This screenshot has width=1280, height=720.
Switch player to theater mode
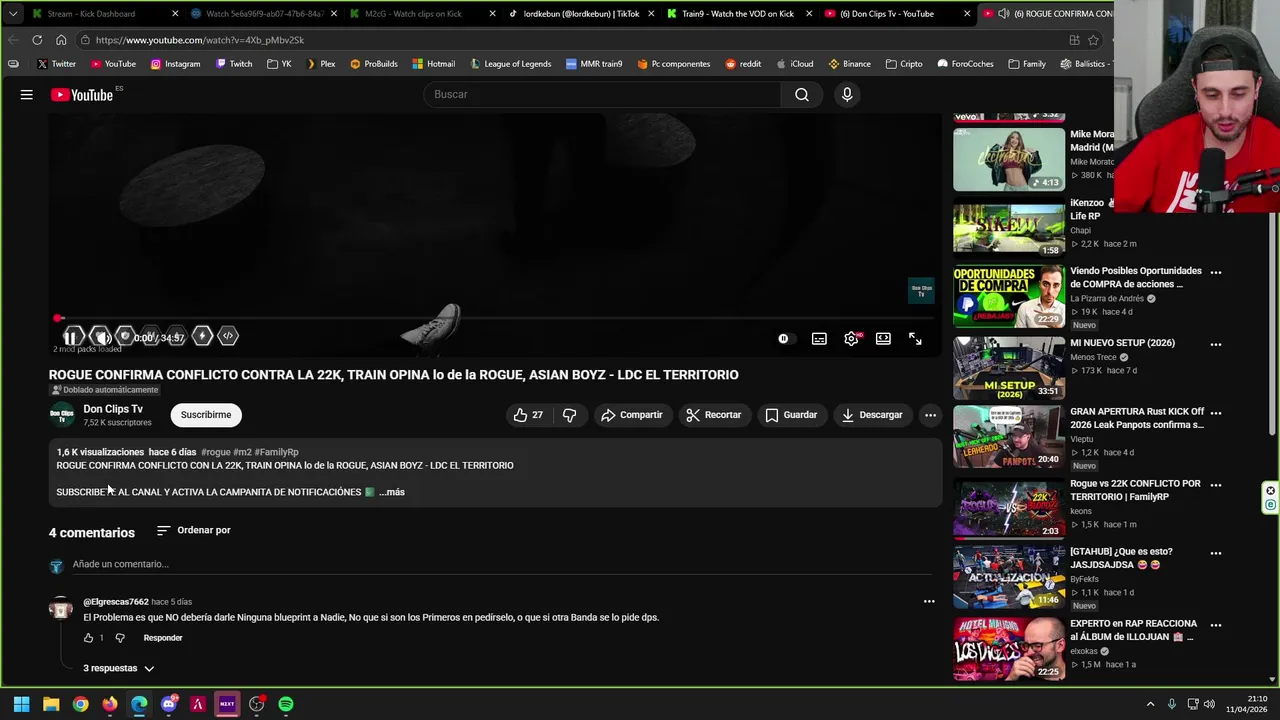tap(883, 339)
